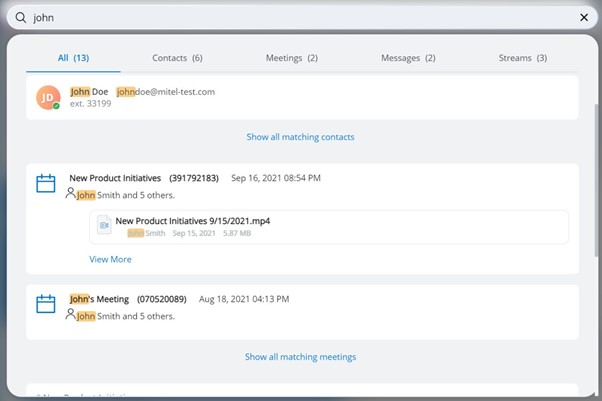
Task: Click calendar icon for New Product Initiatives
Action: click(x=46, y=184)
